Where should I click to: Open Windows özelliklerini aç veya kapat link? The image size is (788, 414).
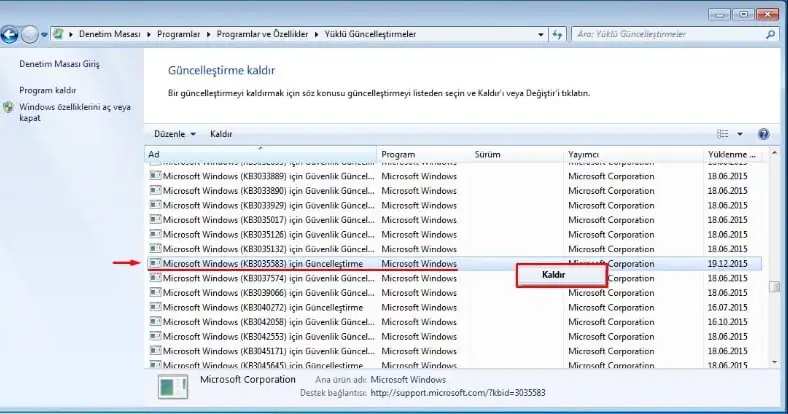point(75,112)
